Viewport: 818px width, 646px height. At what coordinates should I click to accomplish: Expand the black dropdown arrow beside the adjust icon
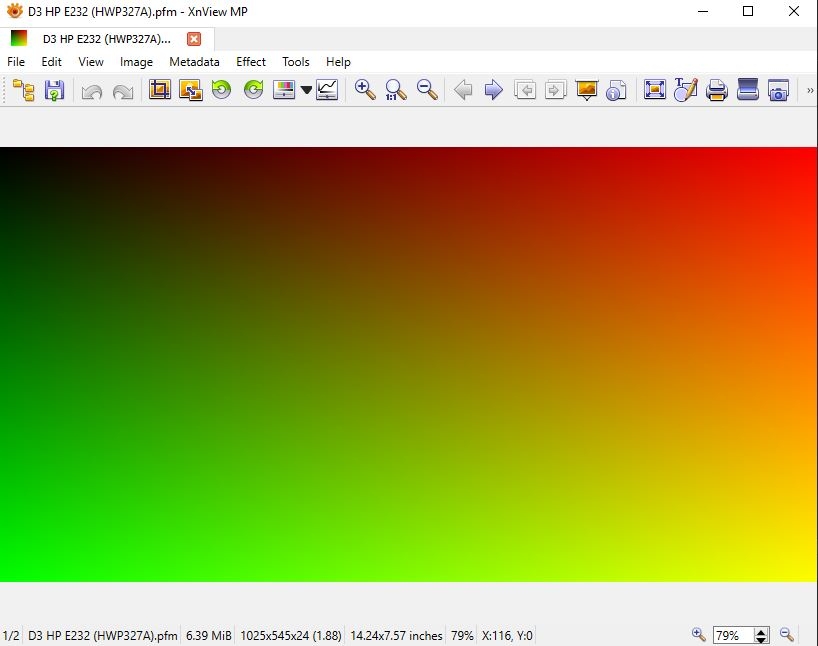pos(306,91)
